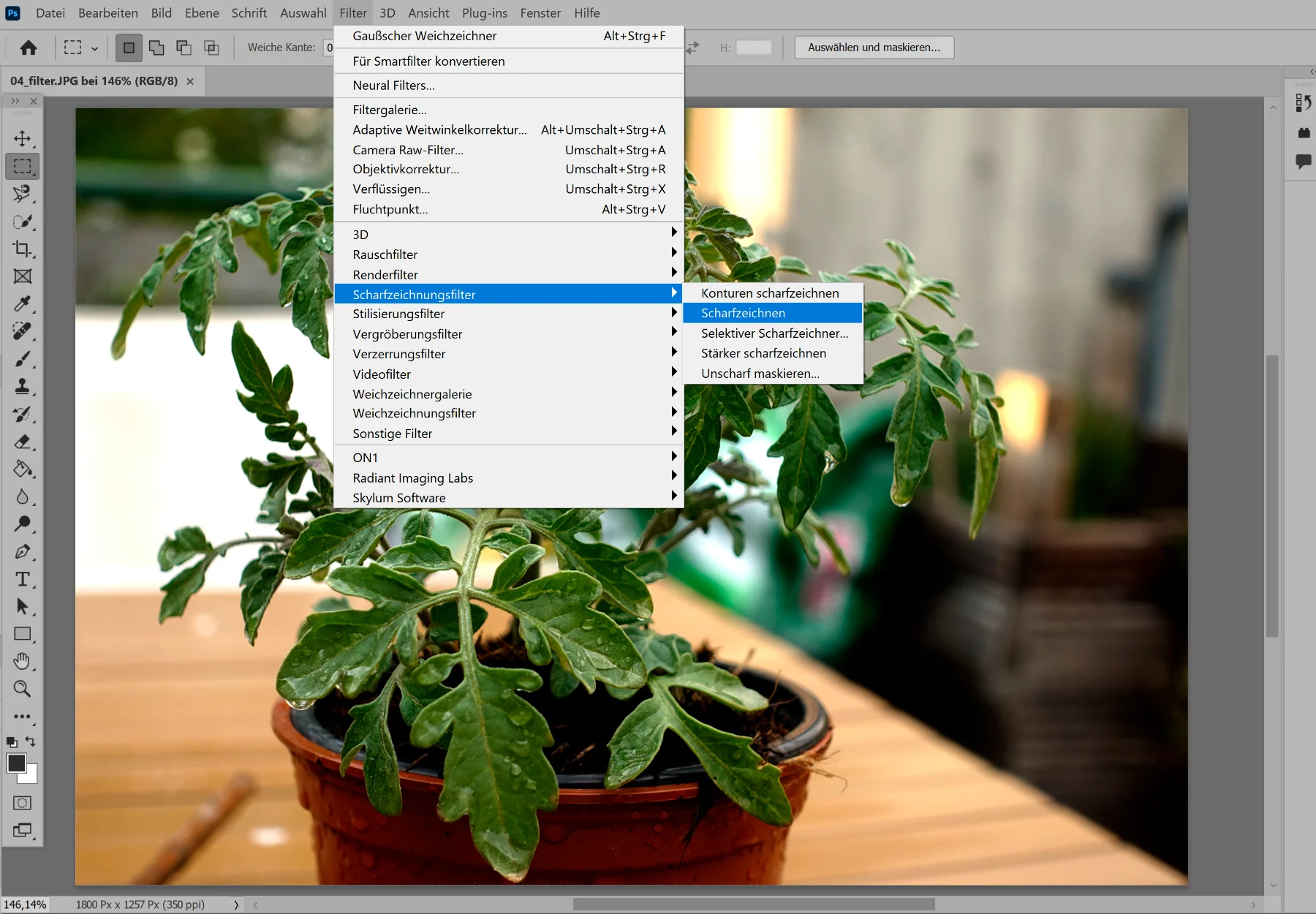Select the History Brush tool

[x=23, y=414]
